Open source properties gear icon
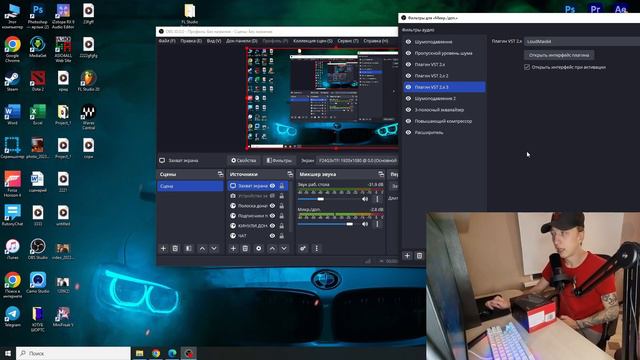Image resolution: width=640 pixels, height=360 pixels. [x=258, y=248]
